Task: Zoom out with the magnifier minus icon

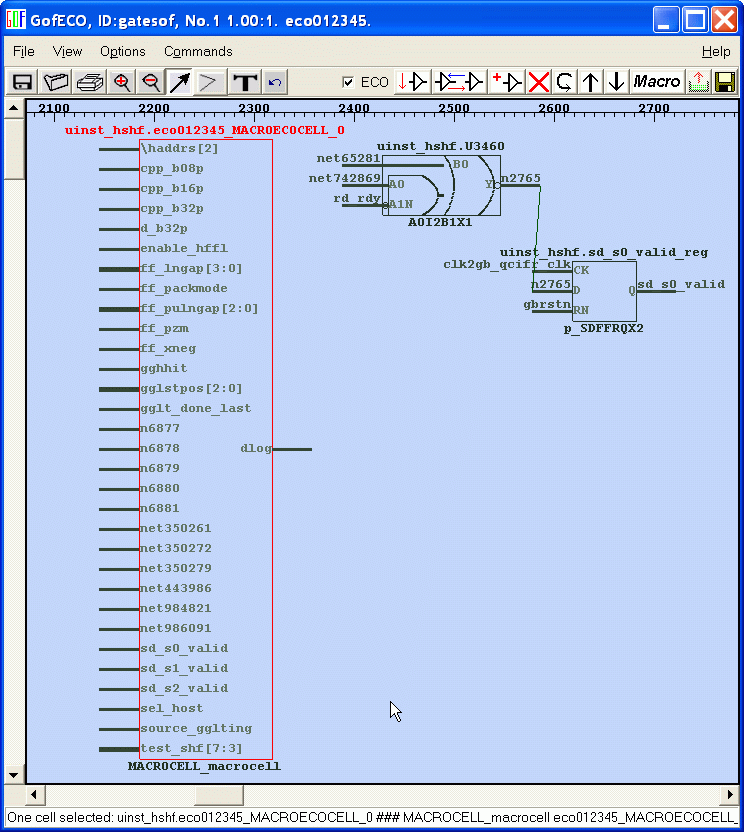Action: coord(151,82)
